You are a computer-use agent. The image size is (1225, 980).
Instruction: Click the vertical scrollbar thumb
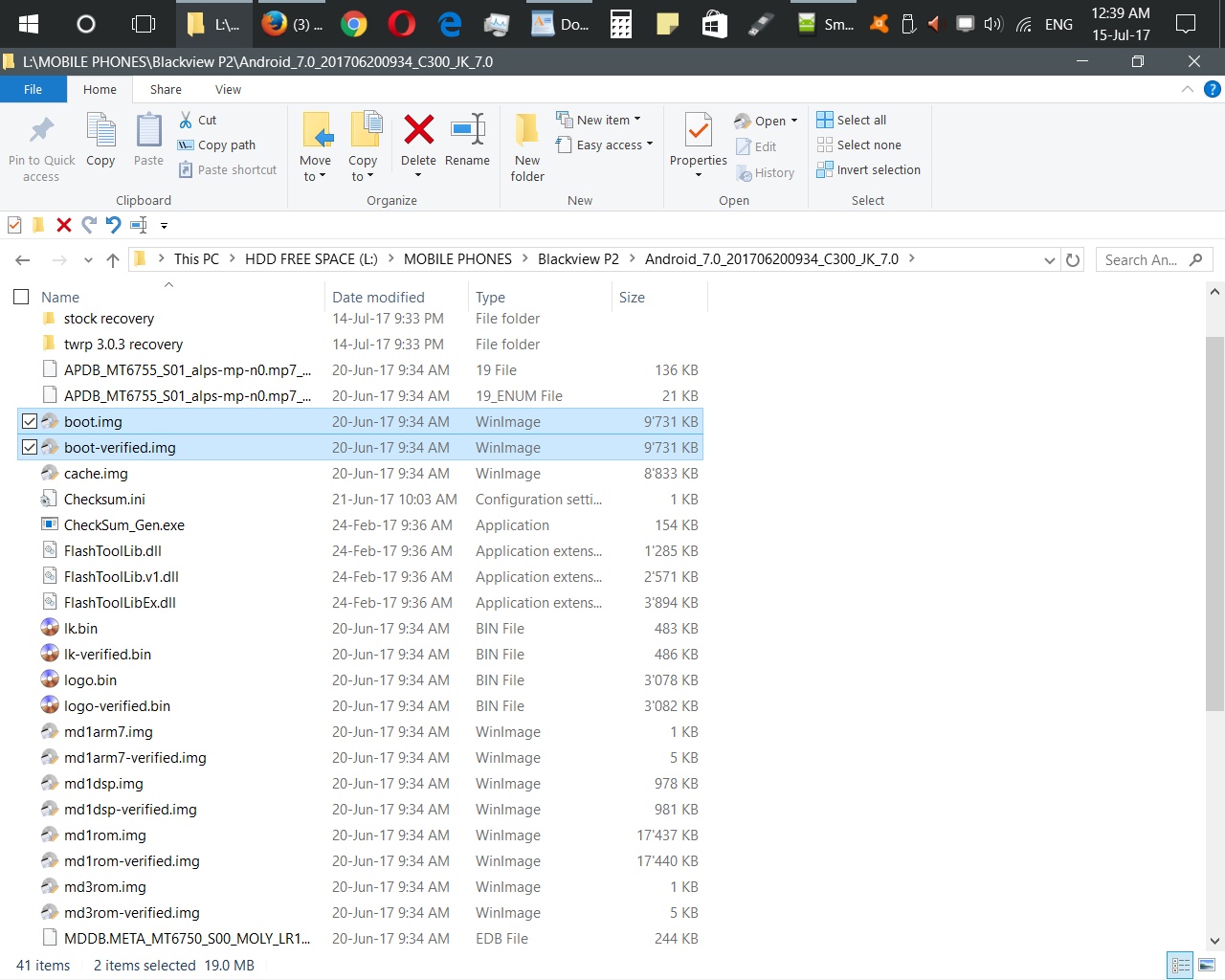tap(1214, 523)
